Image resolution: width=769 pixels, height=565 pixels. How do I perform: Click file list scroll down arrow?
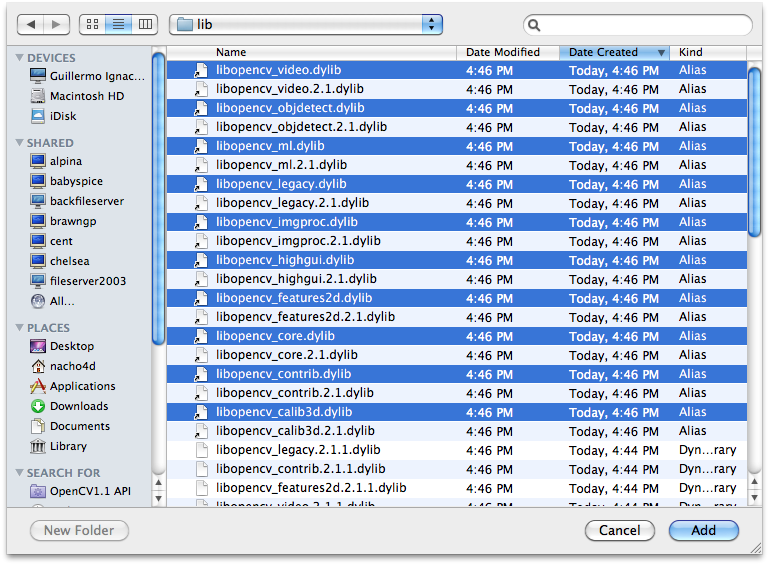755,498
